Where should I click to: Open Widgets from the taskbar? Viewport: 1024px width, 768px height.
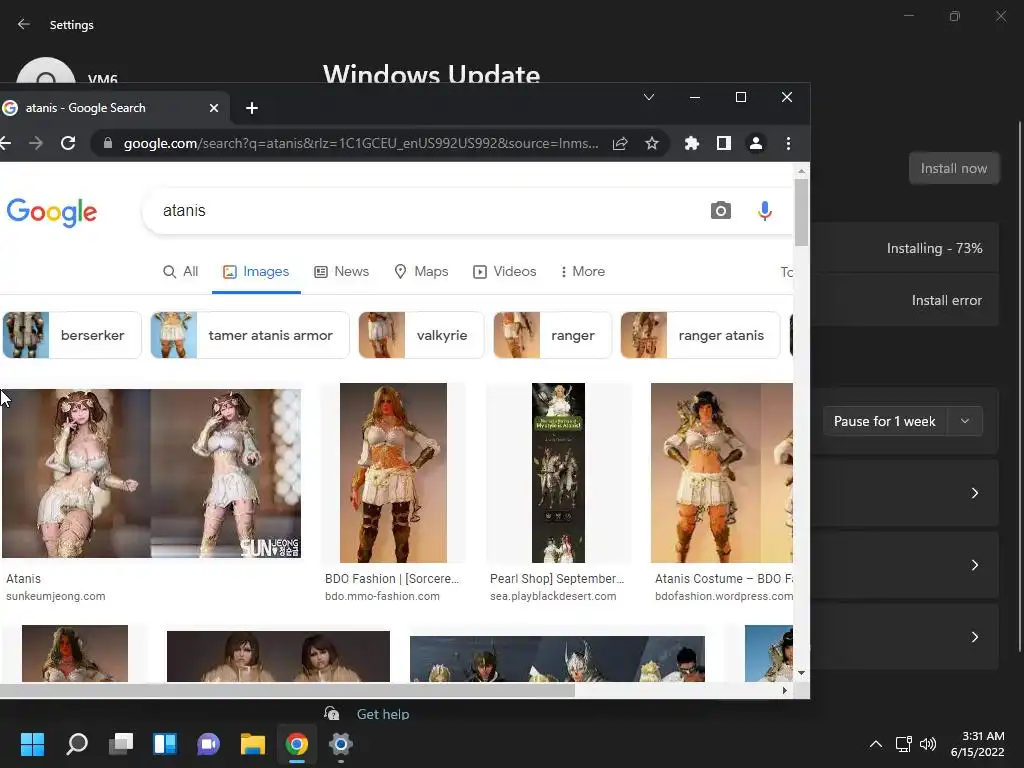(165, 744)
